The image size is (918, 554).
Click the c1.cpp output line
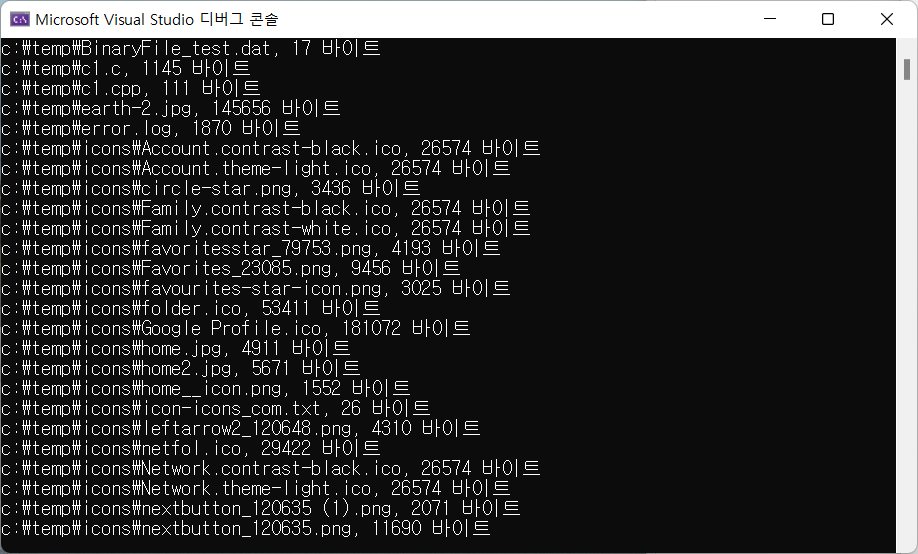(x=131, y=88)
